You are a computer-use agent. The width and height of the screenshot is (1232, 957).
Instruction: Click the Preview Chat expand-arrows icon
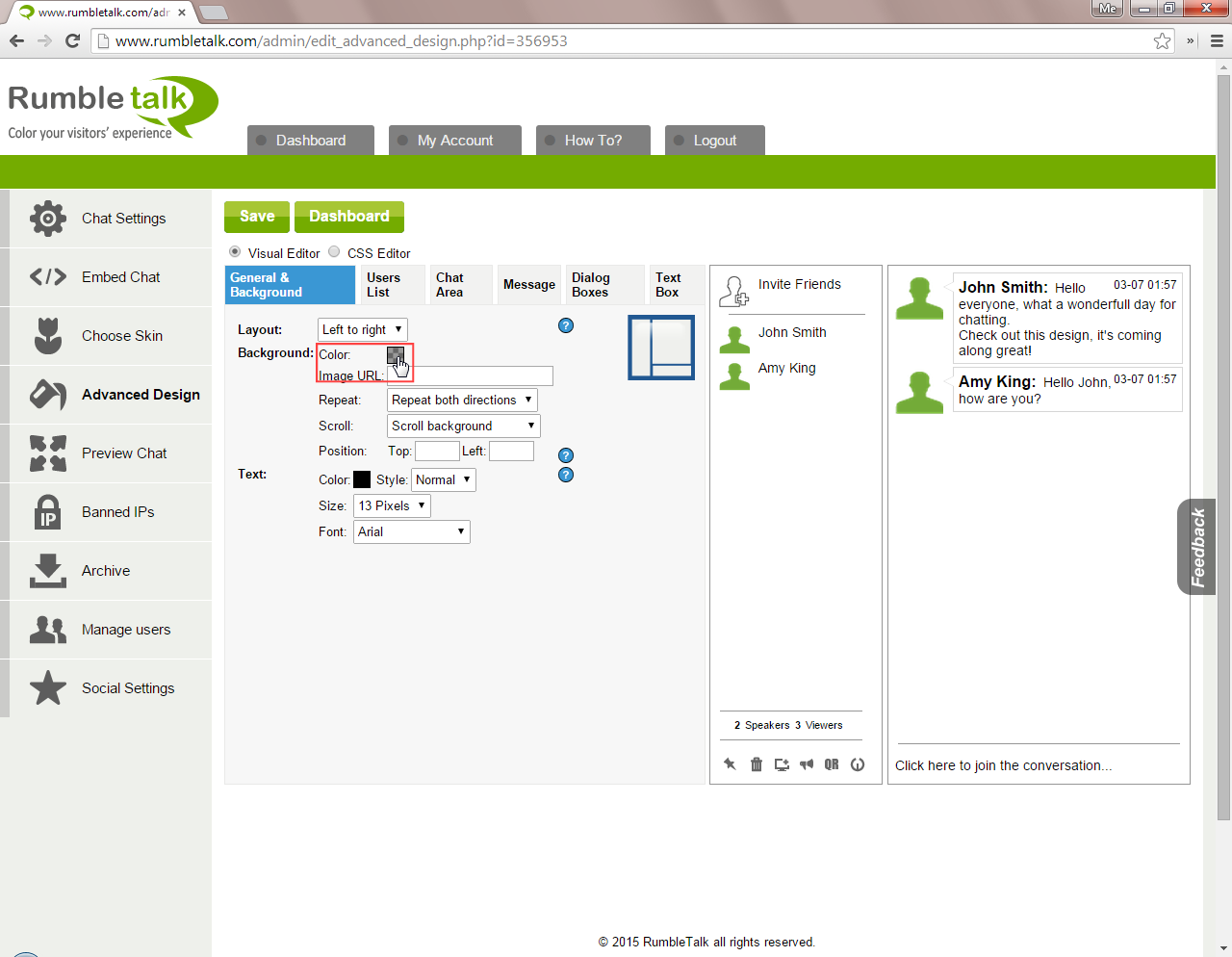point(48,453)
